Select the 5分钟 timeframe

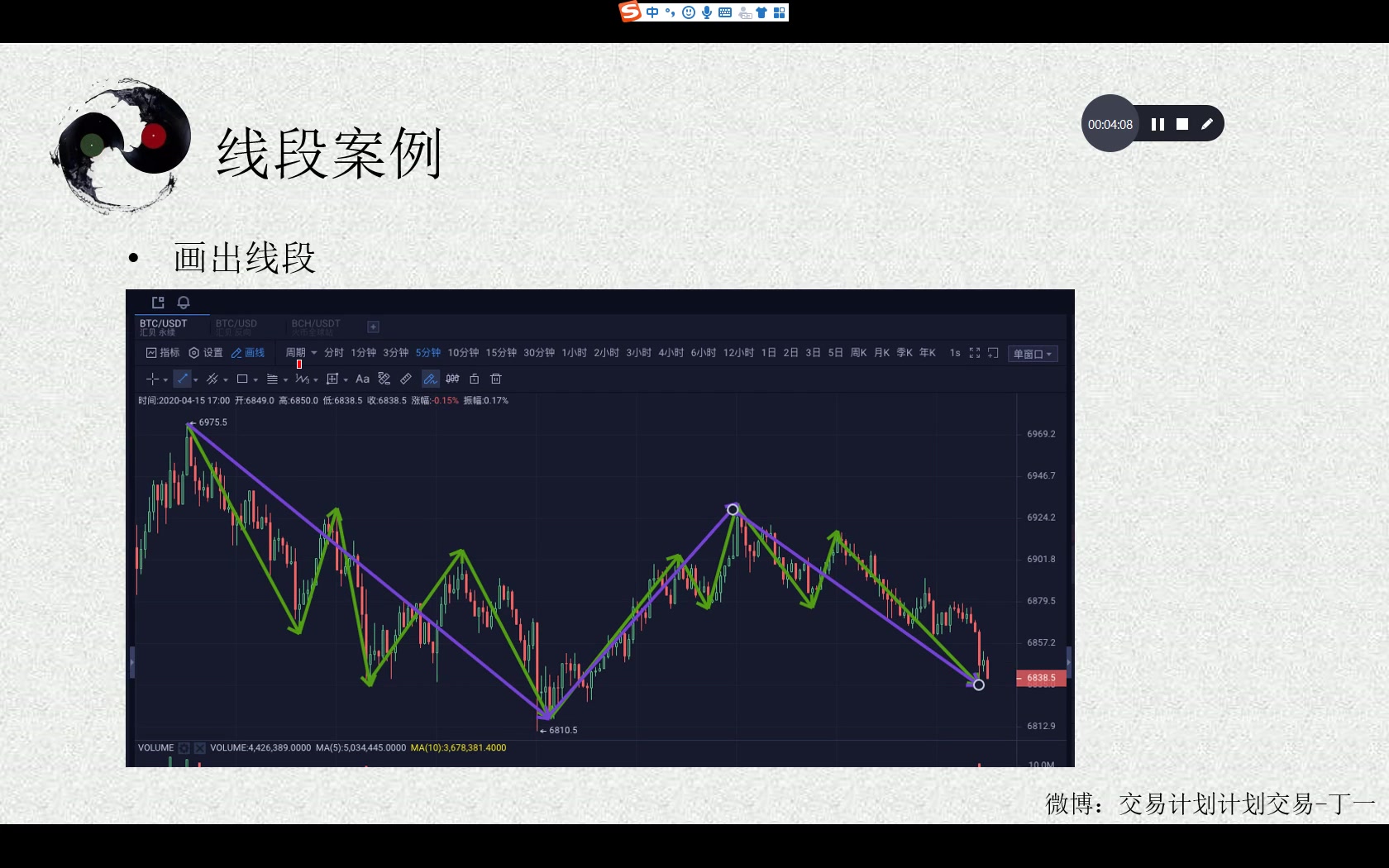click(x=428, y=353)
